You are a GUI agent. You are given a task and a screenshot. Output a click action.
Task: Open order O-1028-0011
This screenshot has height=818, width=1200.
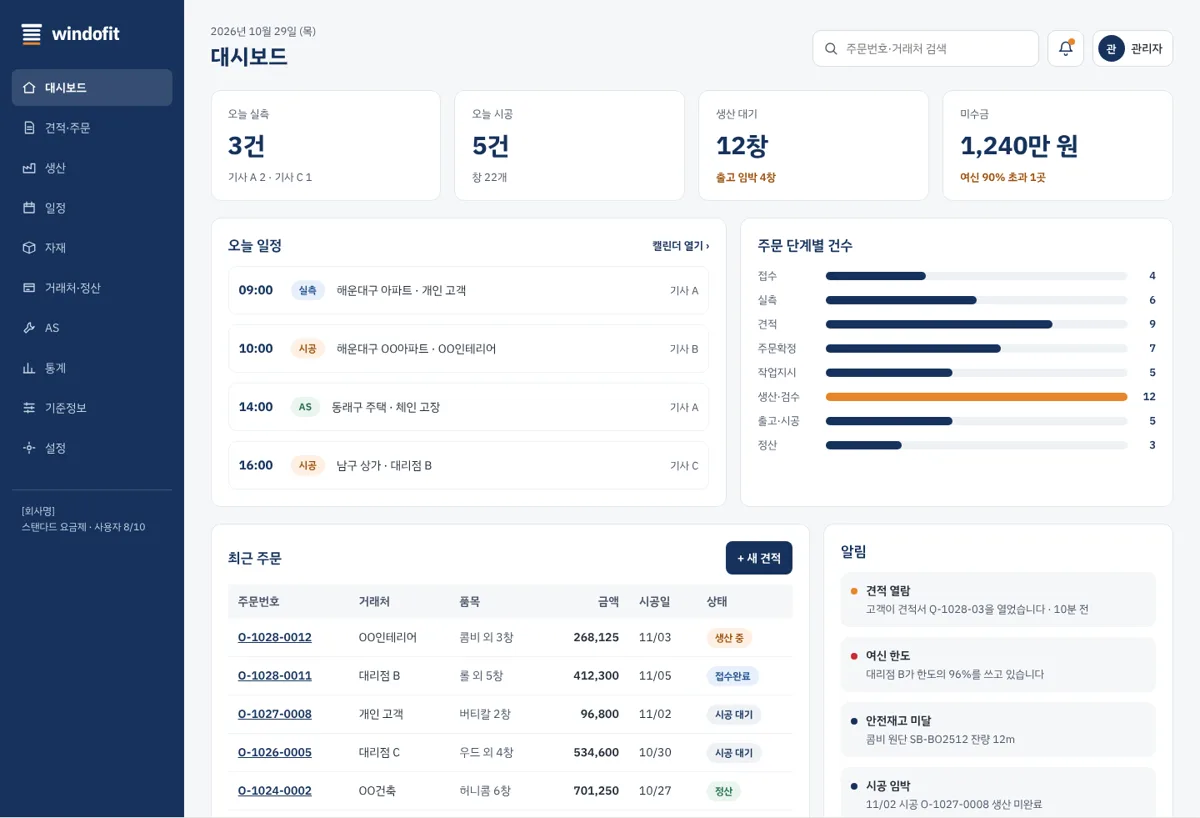click(275, 676)
